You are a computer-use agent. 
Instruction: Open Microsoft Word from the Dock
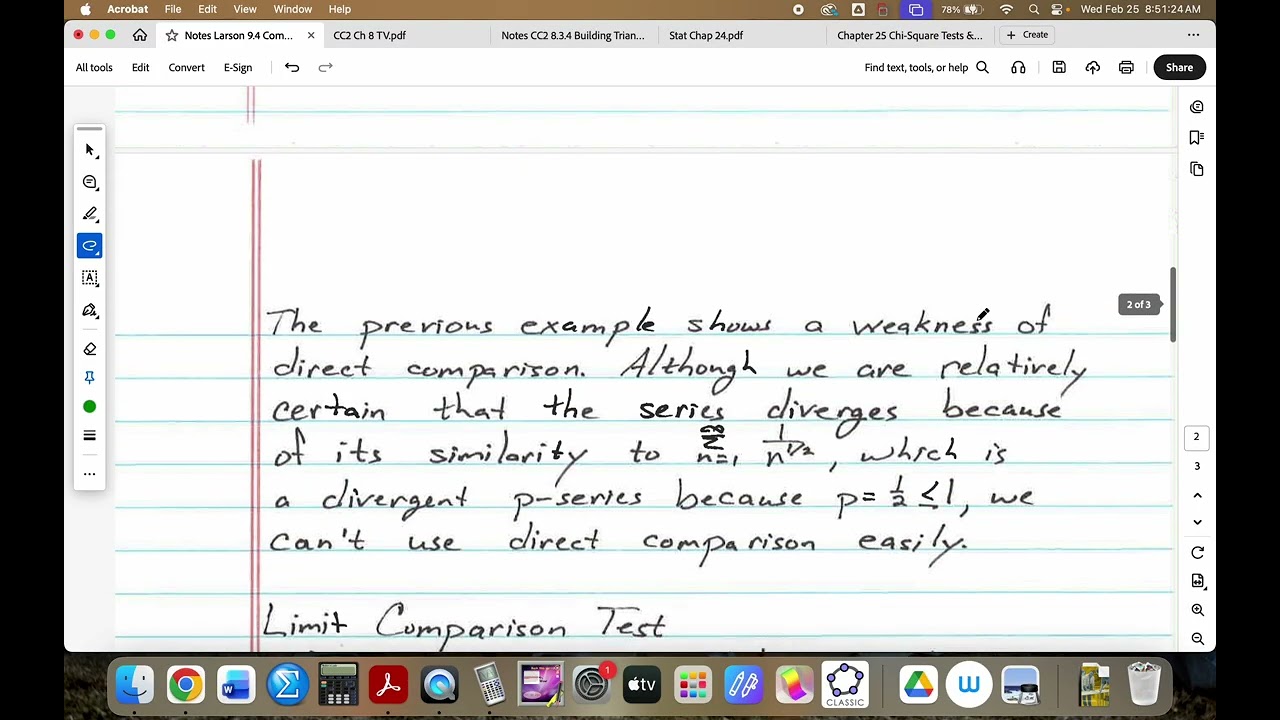tap(236, 685)
